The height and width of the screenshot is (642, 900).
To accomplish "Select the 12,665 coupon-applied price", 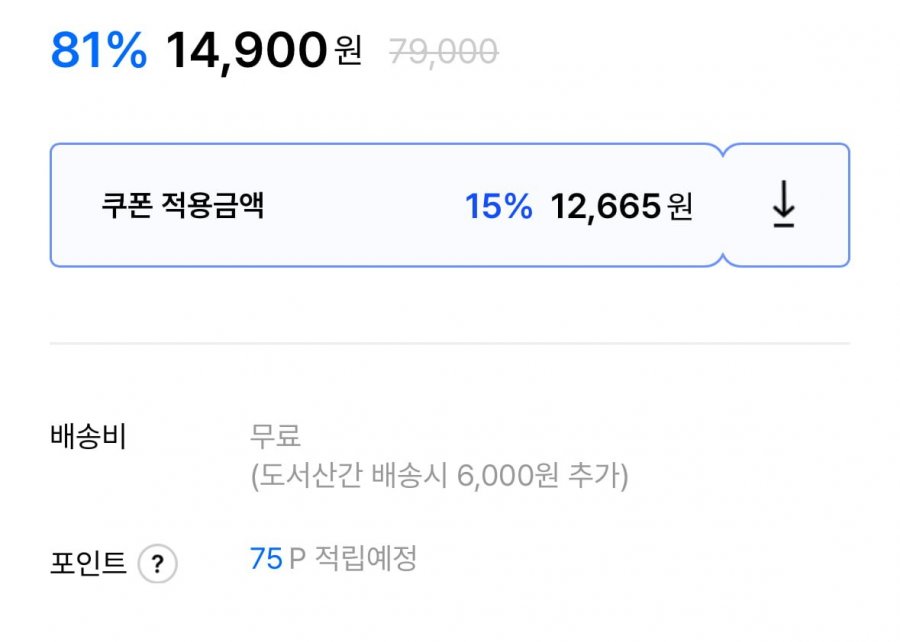I will pos(605,207).
